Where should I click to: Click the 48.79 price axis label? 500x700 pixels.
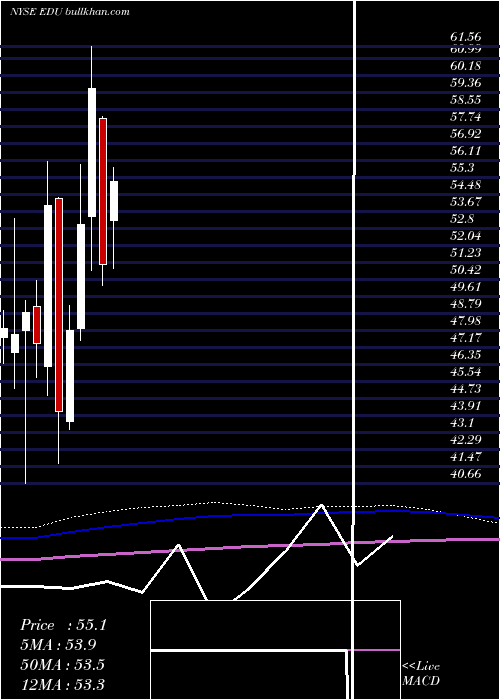pos(465,304)
